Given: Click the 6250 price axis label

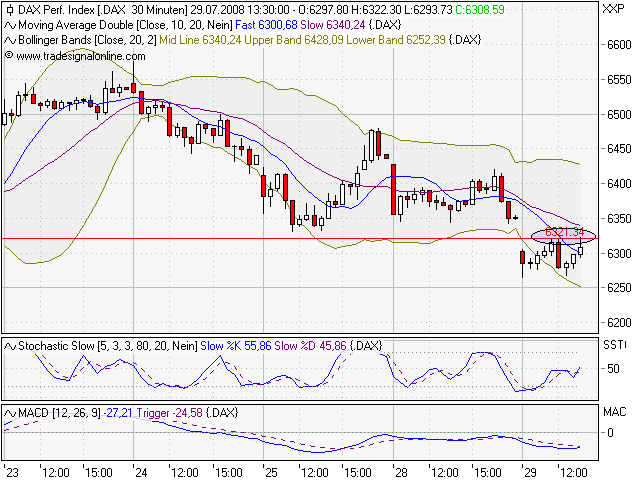Looking at the screenshot, I should click(x=619, y=288).
